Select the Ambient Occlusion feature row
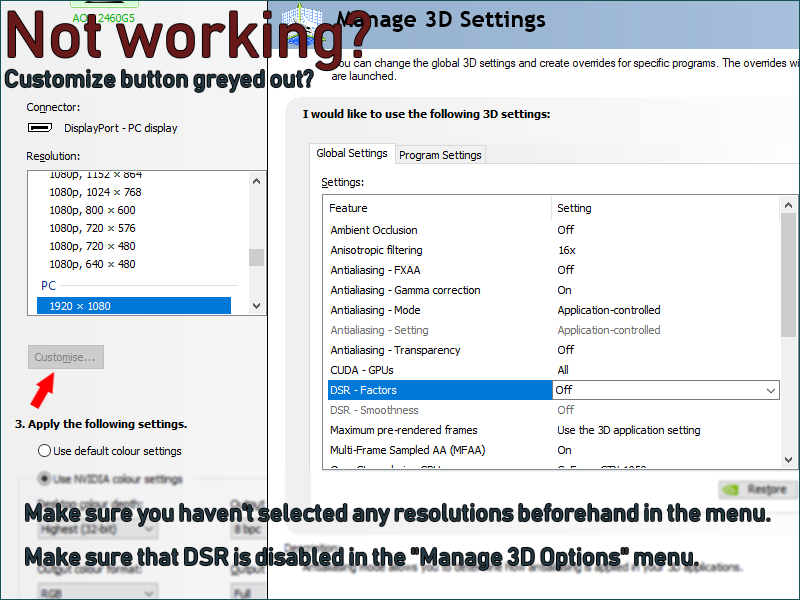The image size is (800, 600). (x=553, y=230)
